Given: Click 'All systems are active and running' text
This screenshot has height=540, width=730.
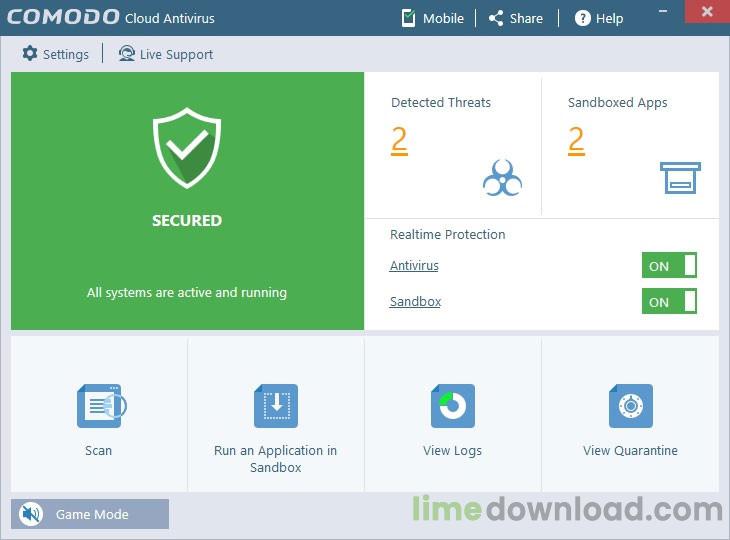Looking at the screenshot, I should [x=187, y=292].
